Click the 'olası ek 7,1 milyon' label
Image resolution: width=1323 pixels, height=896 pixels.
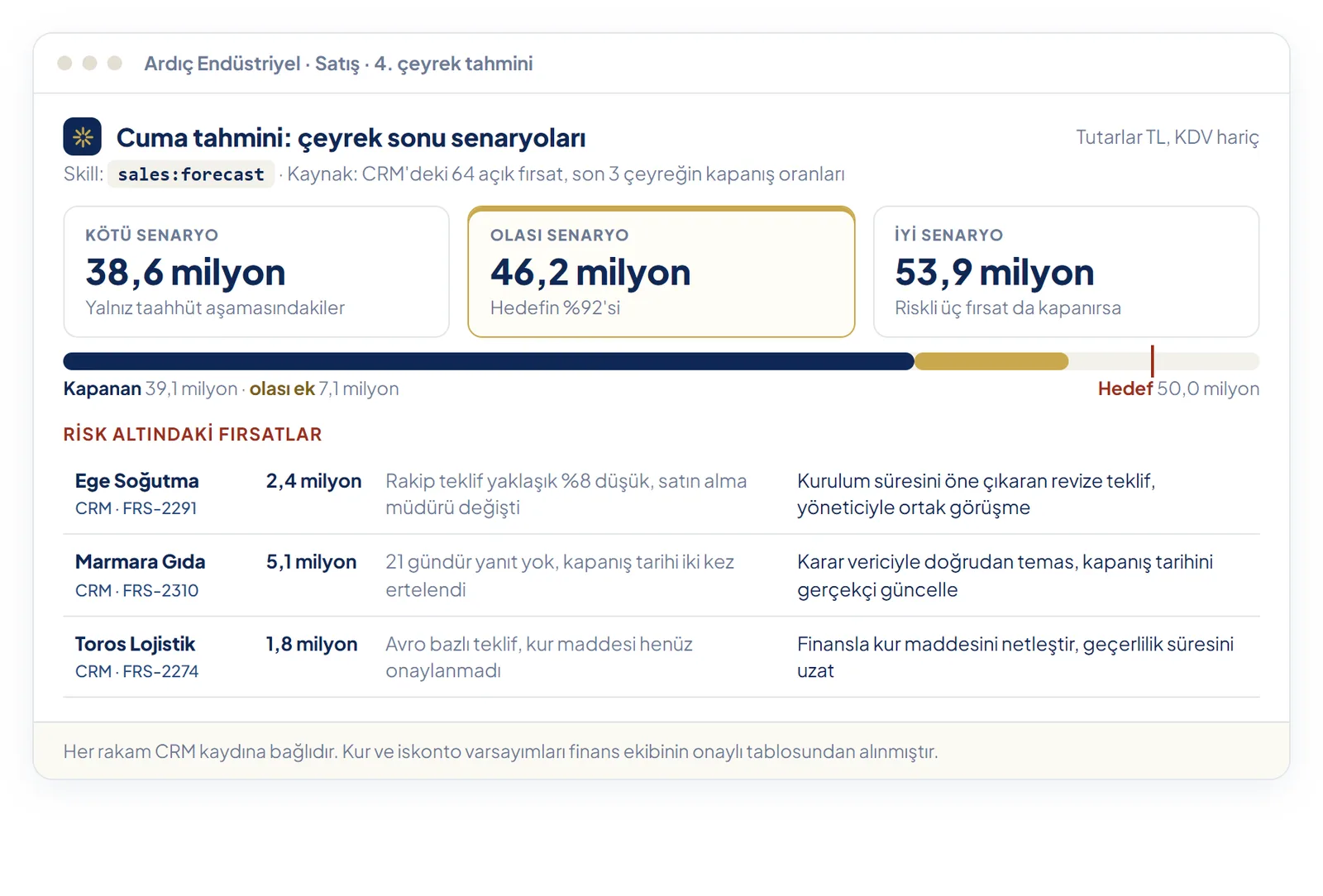[324, 389]
